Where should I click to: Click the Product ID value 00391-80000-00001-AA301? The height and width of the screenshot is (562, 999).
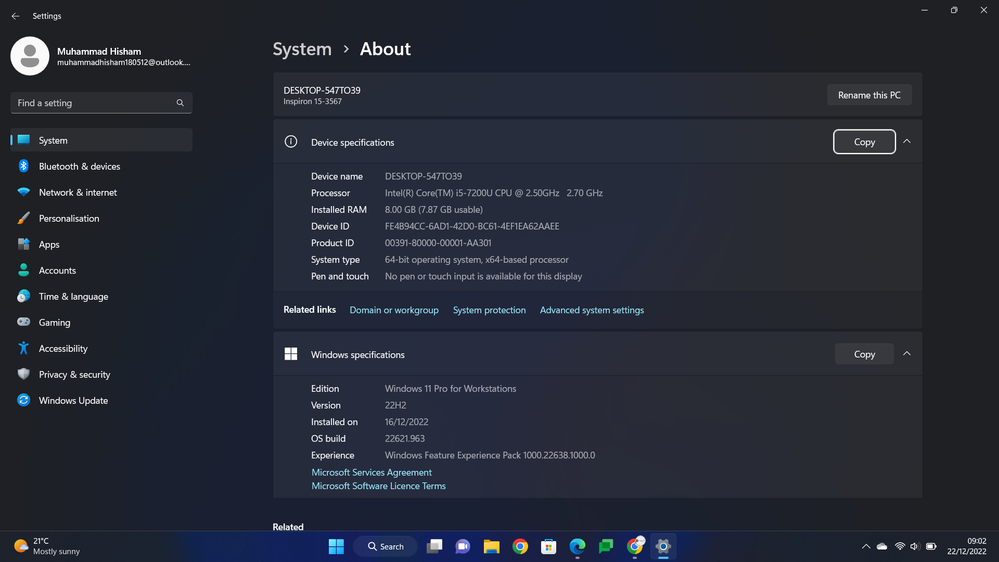point(438,243)
